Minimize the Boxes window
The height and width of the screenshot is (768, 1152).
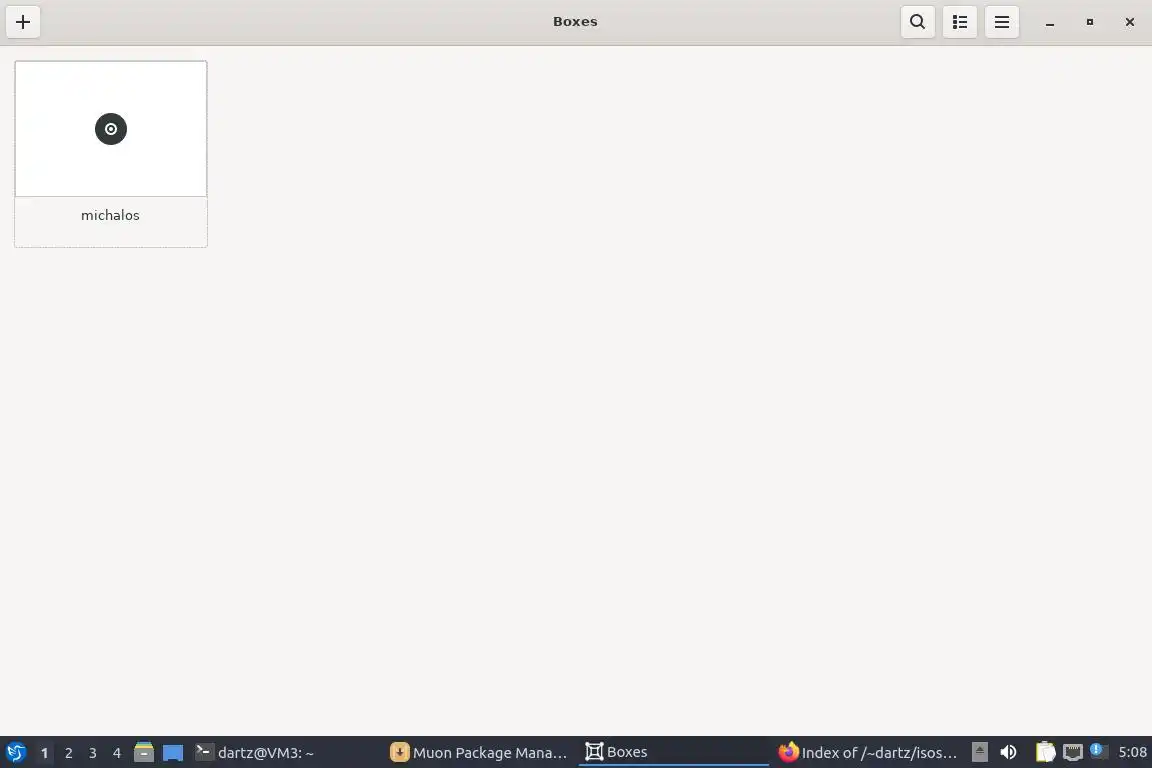(1050, 23)
